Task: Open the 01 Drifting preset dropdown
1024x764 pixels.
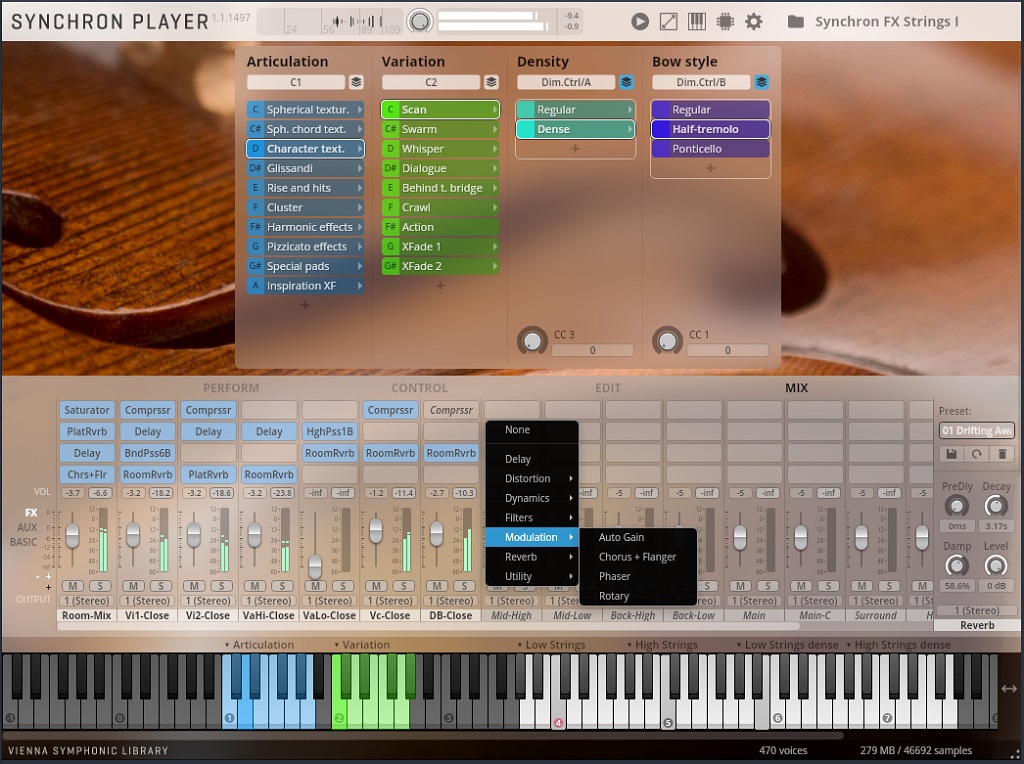Action: point(977,430)
